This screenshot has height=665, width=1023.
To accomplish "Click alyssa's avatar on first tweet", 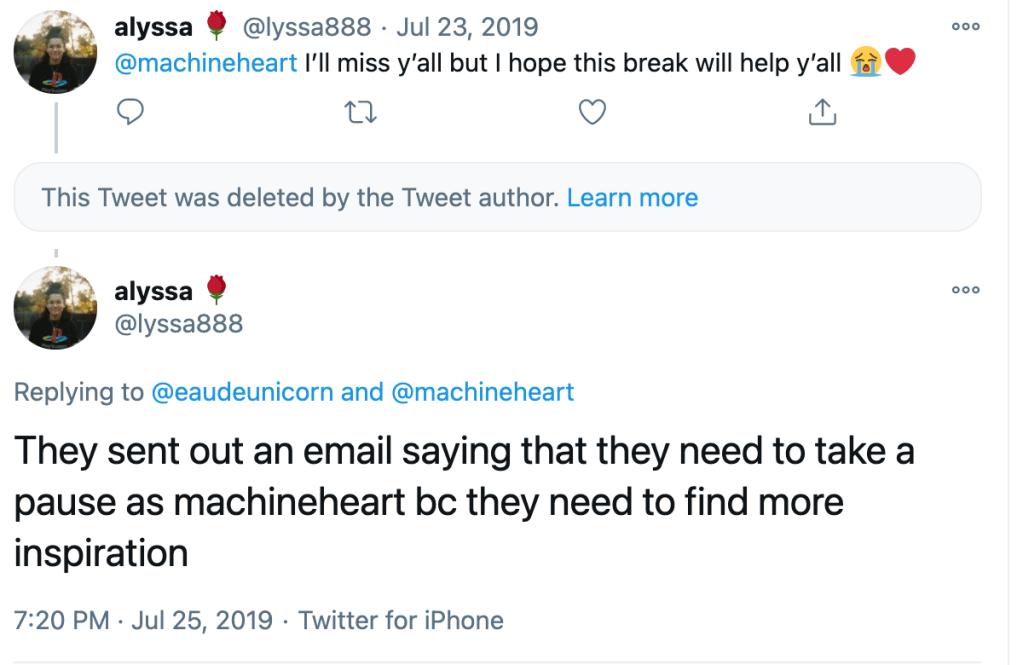I will (55, 53).
